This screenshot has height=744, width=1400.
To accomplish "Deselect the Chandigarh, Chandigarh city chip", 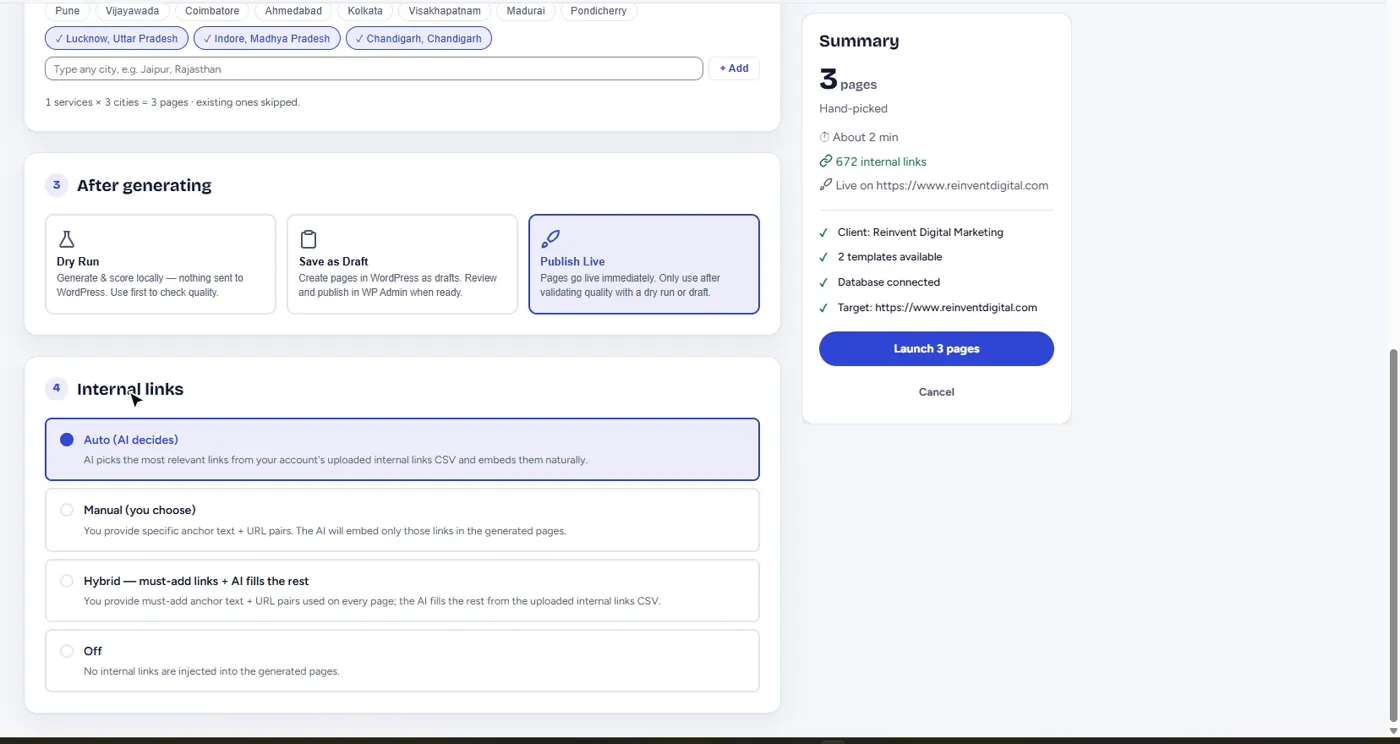I will tap(419, 38).
